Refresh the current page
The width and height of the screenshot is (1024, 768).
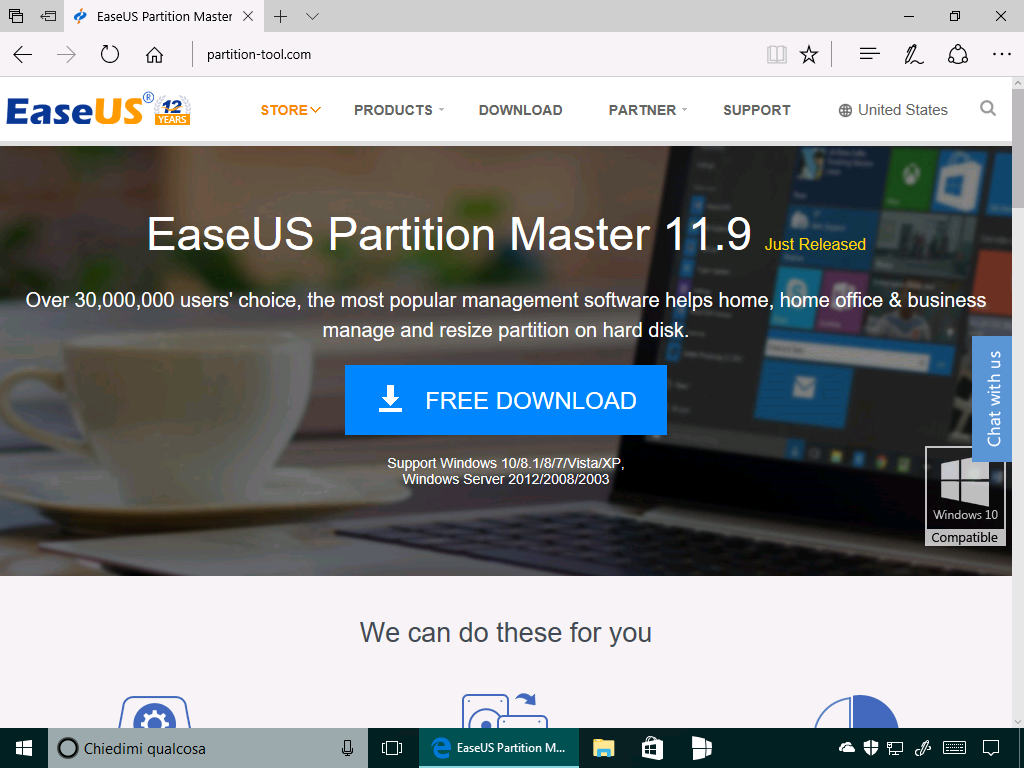(110, 54)
